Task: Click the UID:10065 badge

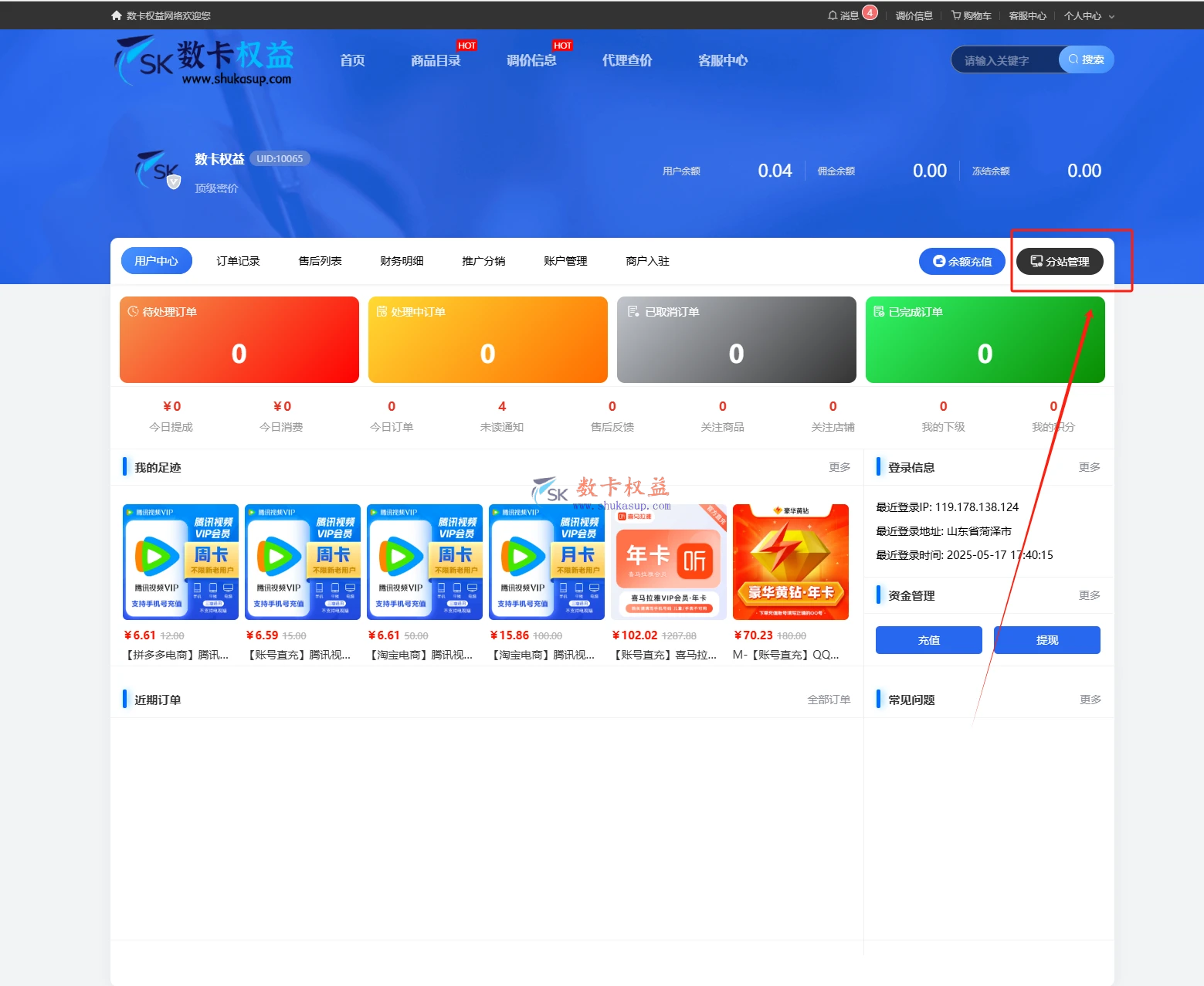Action: (x=280, y=158)
